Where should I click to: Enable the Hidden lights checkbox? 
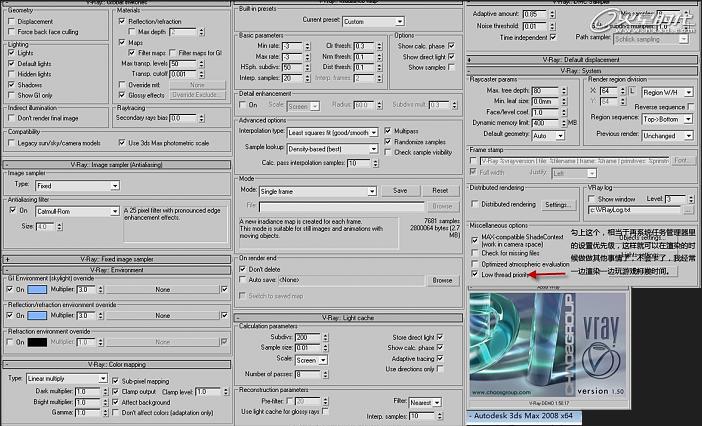[12, 74]
